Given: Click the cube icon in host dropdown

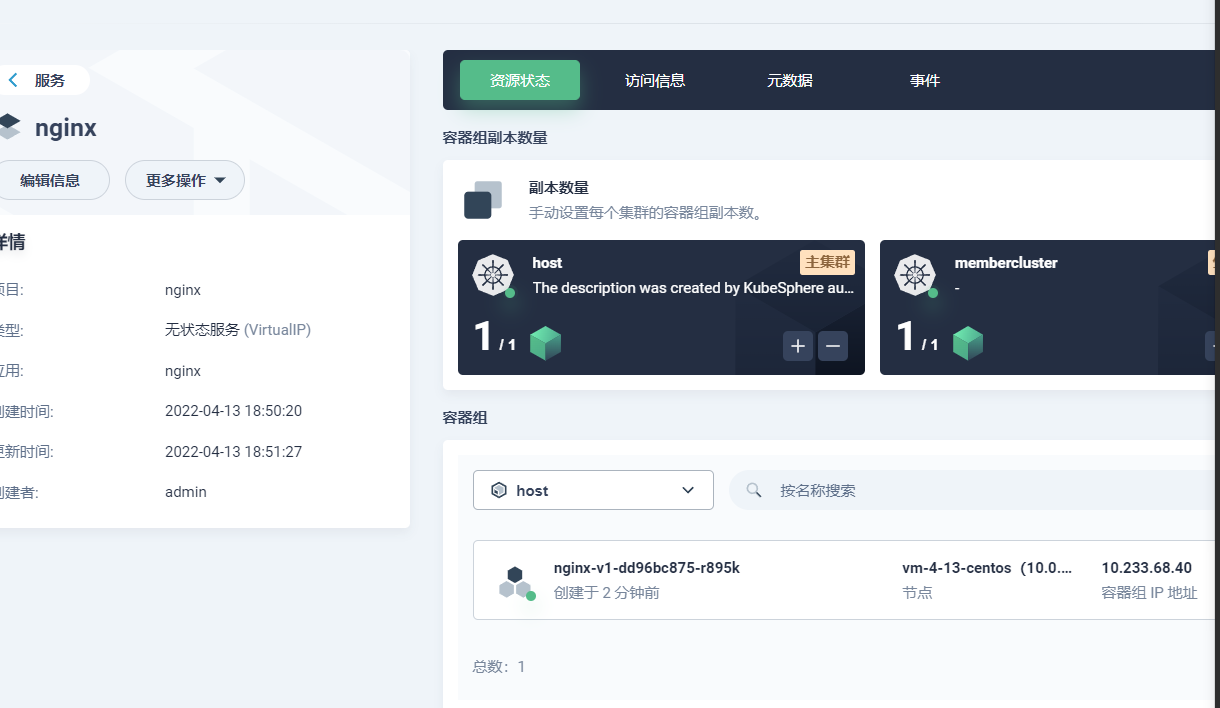Looking at the screenshot, I should coord(499,490).
